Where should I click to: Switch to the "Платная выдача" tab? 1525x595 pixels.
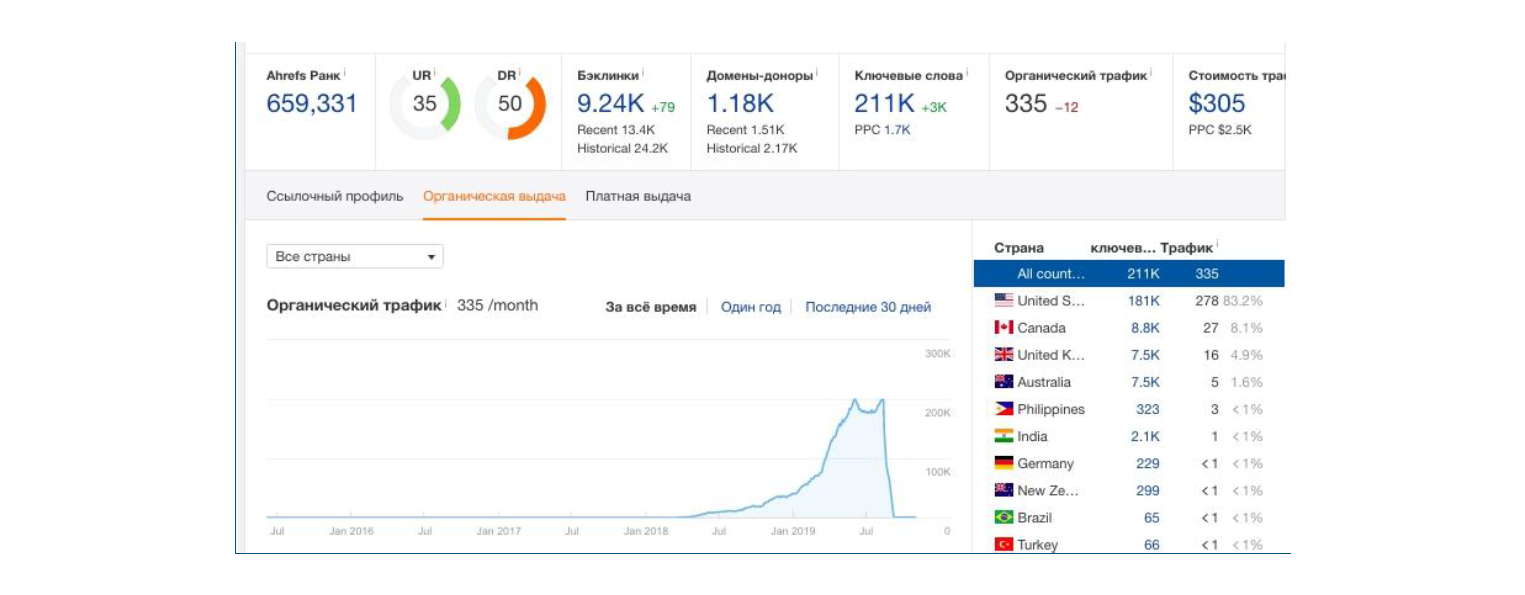638,196
